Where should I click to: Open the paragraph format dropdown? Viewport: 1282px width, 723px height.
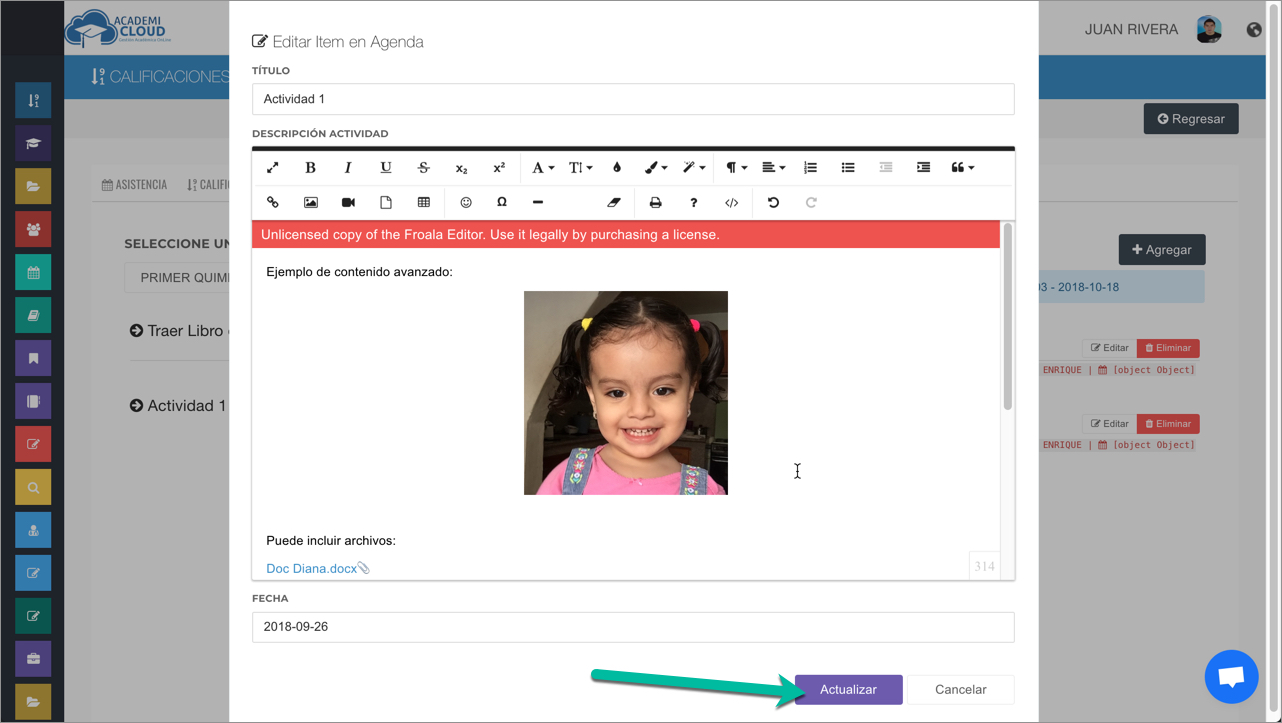737,168
